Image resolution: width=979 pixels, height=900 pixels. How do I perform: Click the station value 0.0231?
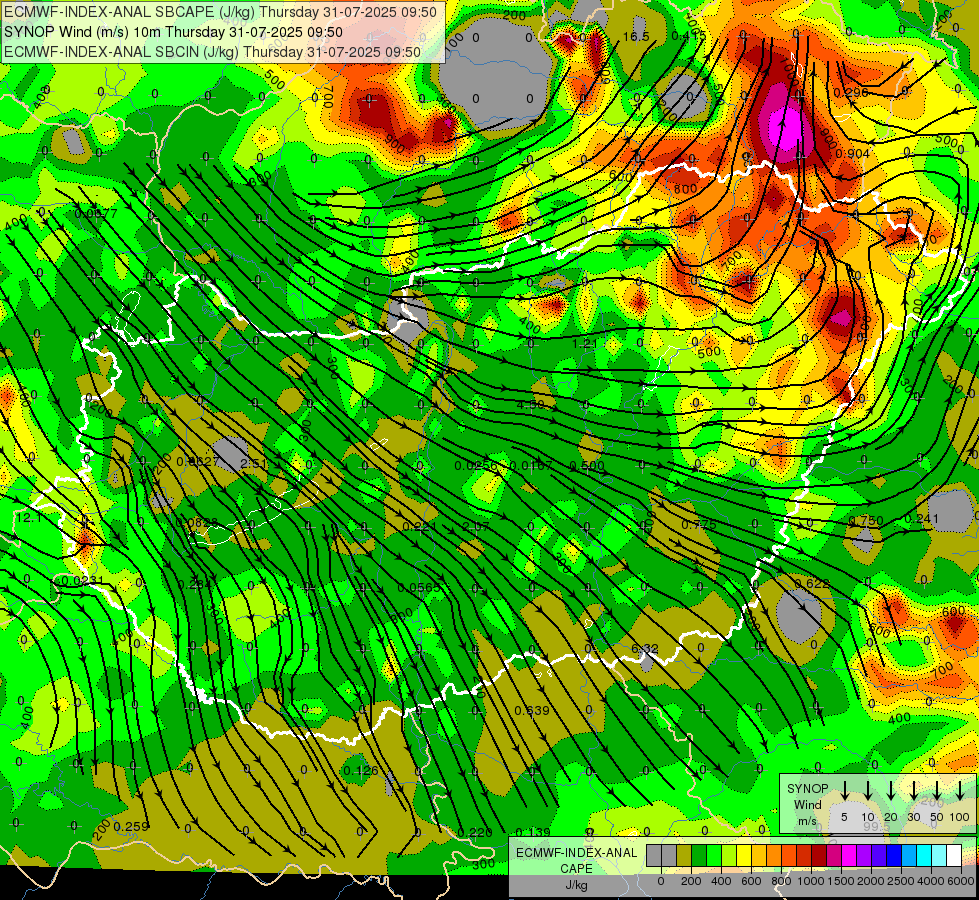[x=83, y=581]
